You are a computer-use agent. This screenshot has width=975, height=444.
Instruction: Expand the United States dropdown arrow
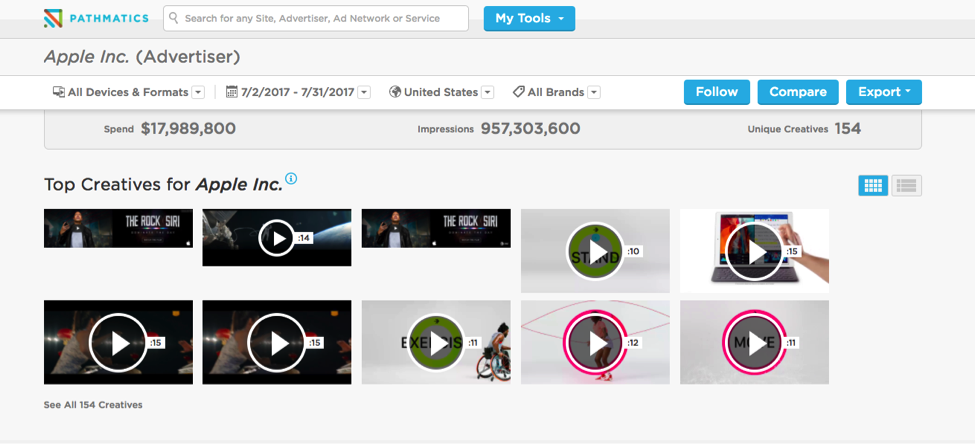488,93
